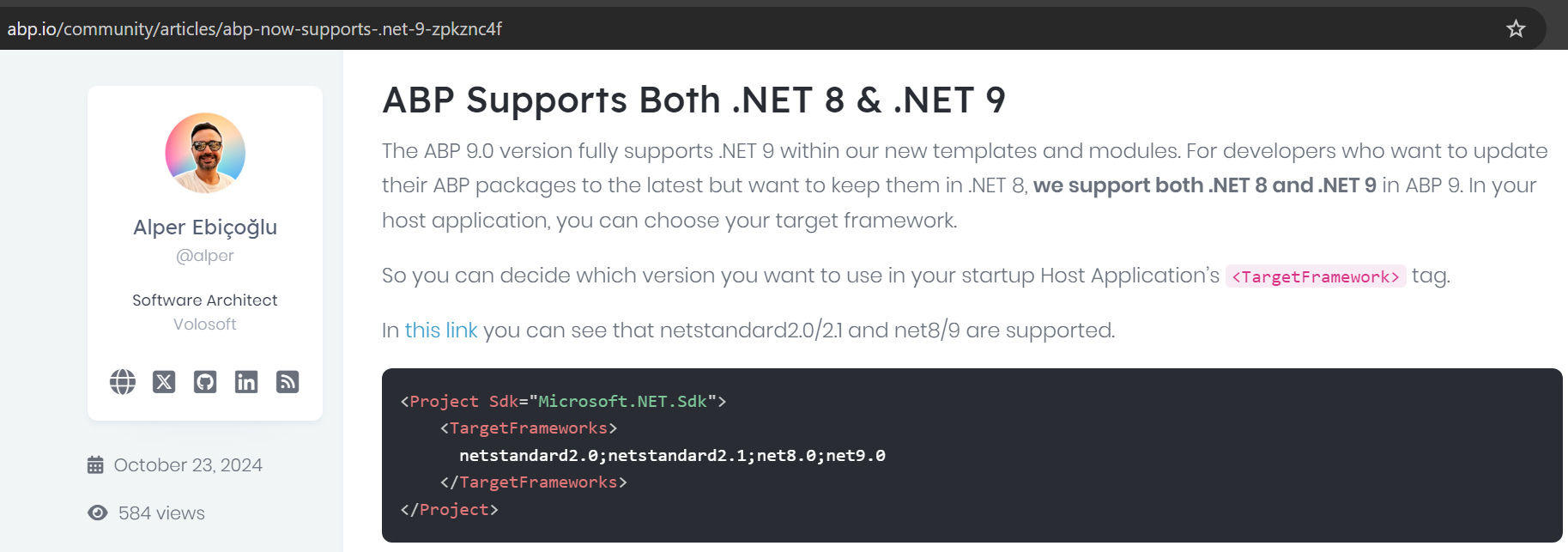Click the @alper username handle
This screenshot has width=1568, height=552.
(204, 256)
